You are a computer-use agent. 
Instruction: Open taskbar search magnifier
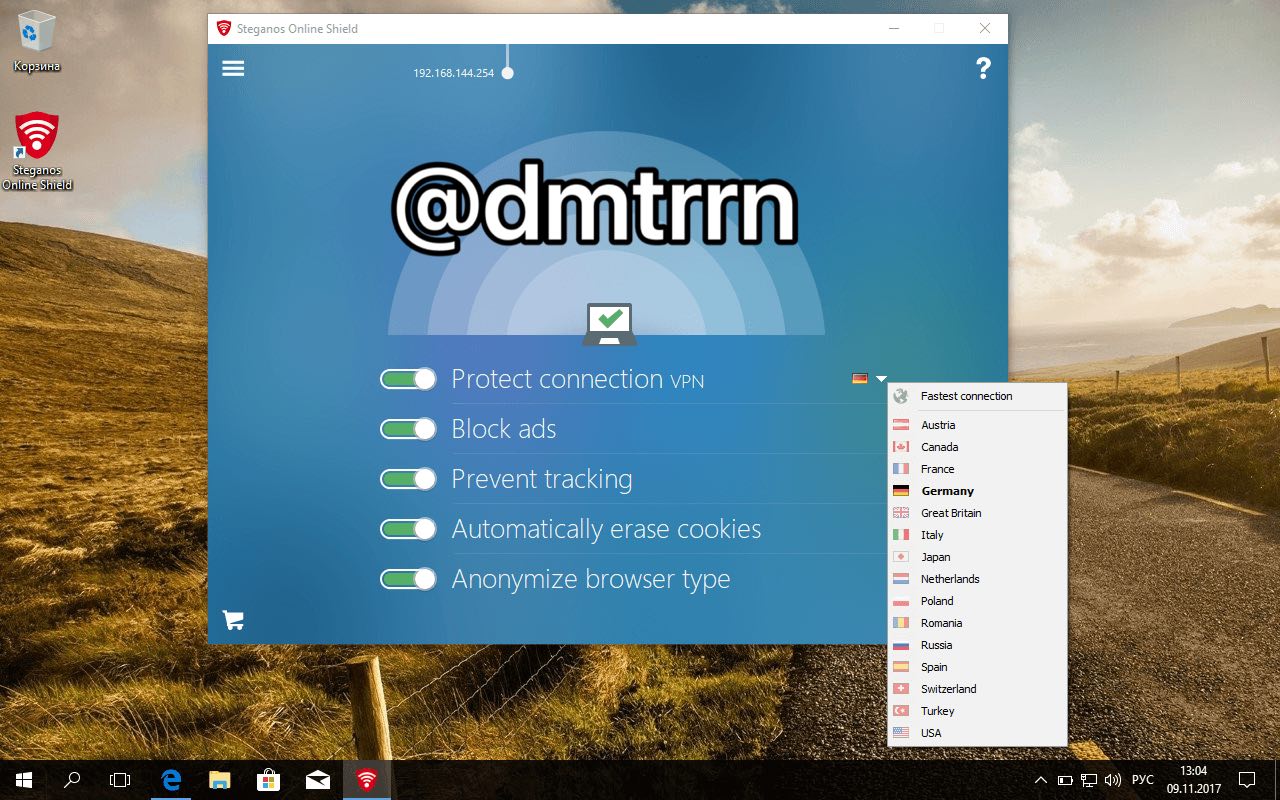tap(72, 780)
